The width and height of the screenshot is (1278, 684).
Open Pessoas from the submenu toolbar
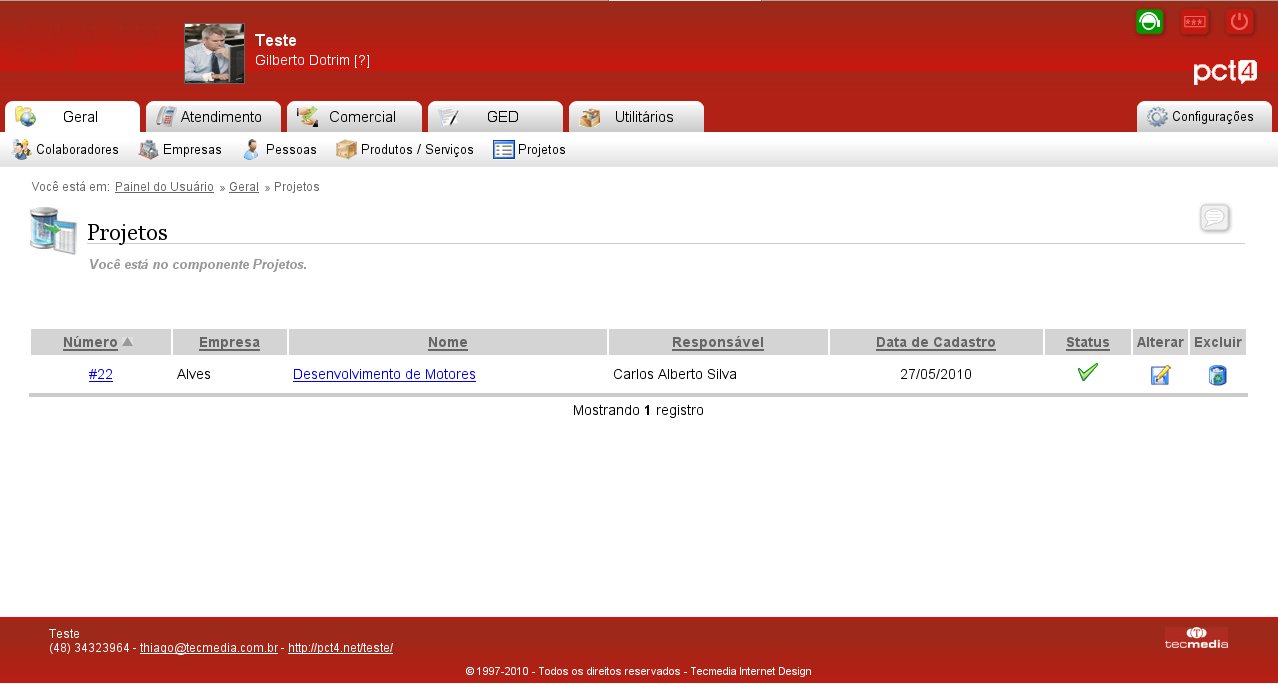pyautogui.click(x=280, y=150)
